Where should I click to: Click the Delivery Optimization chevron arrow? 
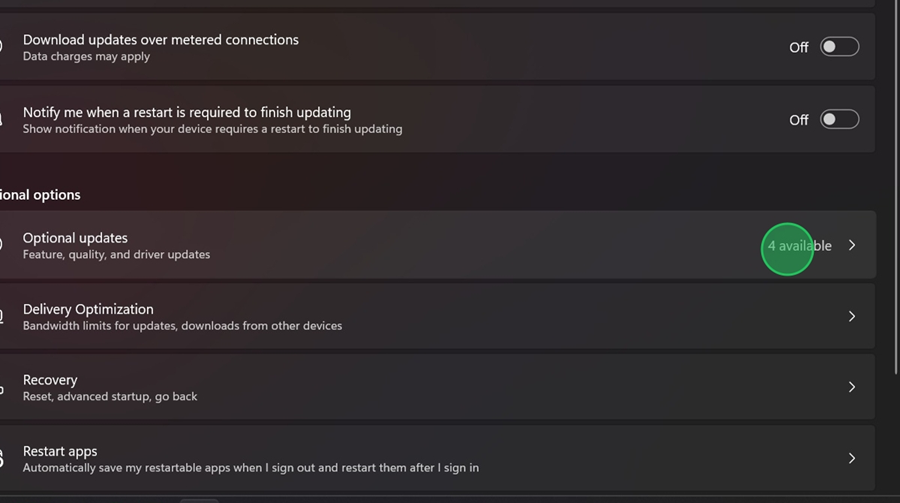pyautogui.click(x=852, y=316)
